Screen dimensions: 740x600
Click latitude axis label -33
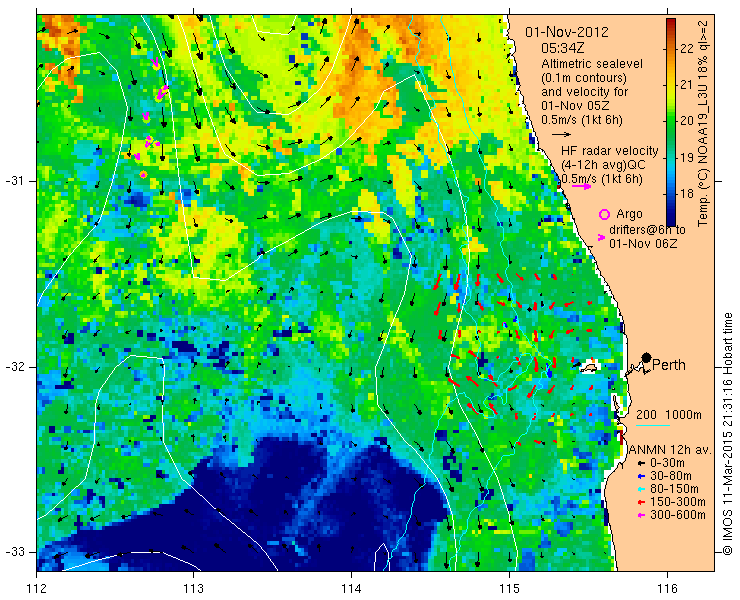click(x=14, y=551)
